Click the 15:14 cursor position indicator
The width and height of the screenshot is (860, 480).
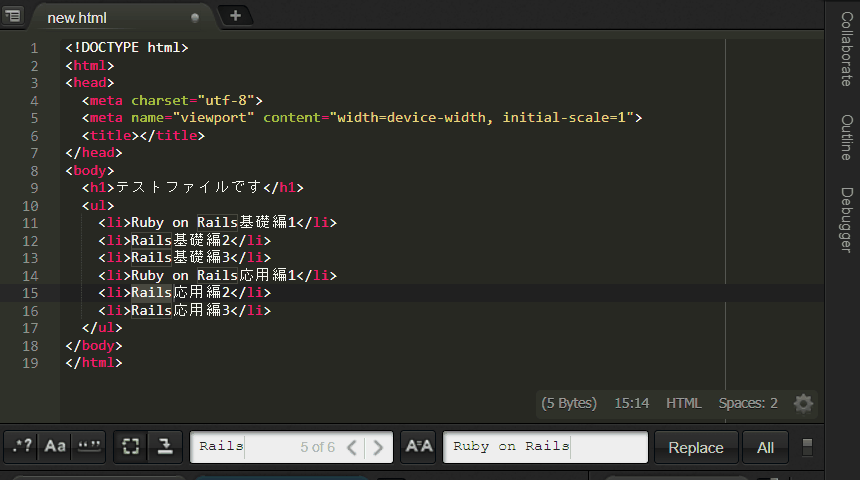click(631, 403)
